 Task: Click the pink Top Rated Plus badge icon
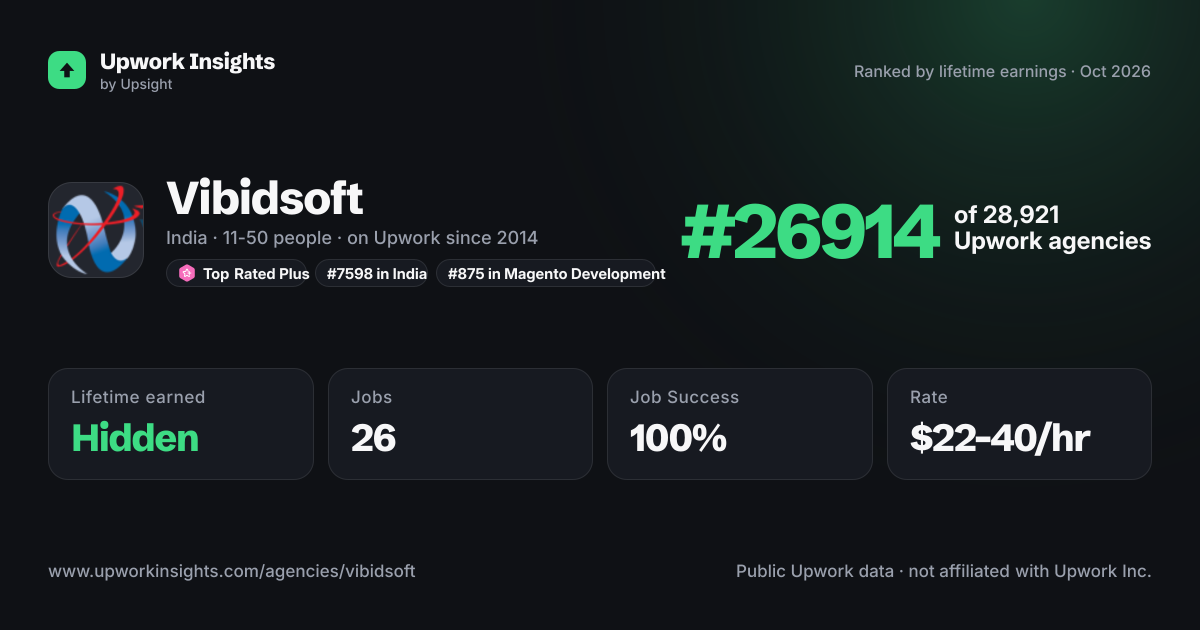pyautogui.click(x=186, y=273)
